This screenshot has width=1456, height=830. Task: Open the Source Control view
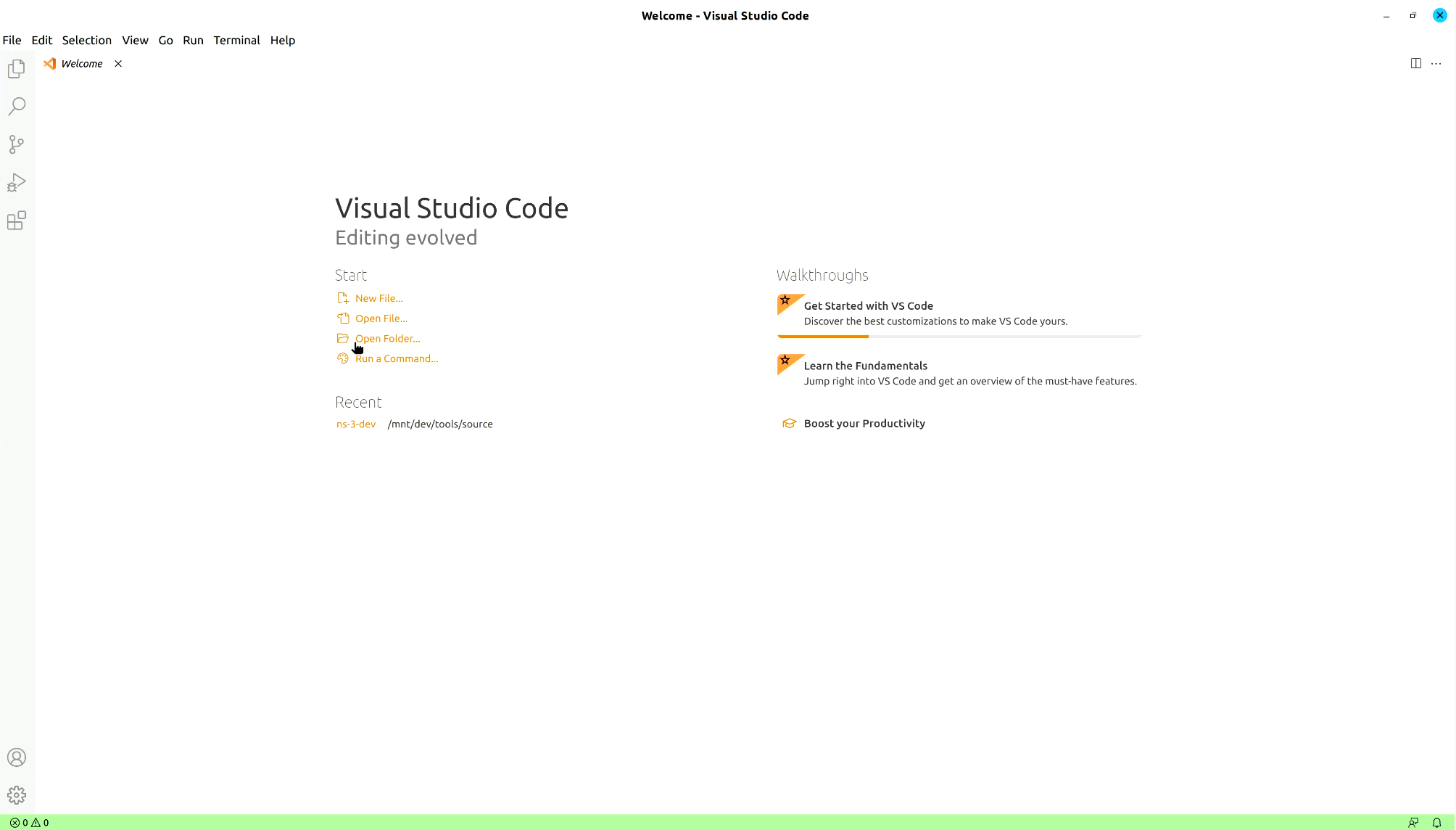pos(17,144)
